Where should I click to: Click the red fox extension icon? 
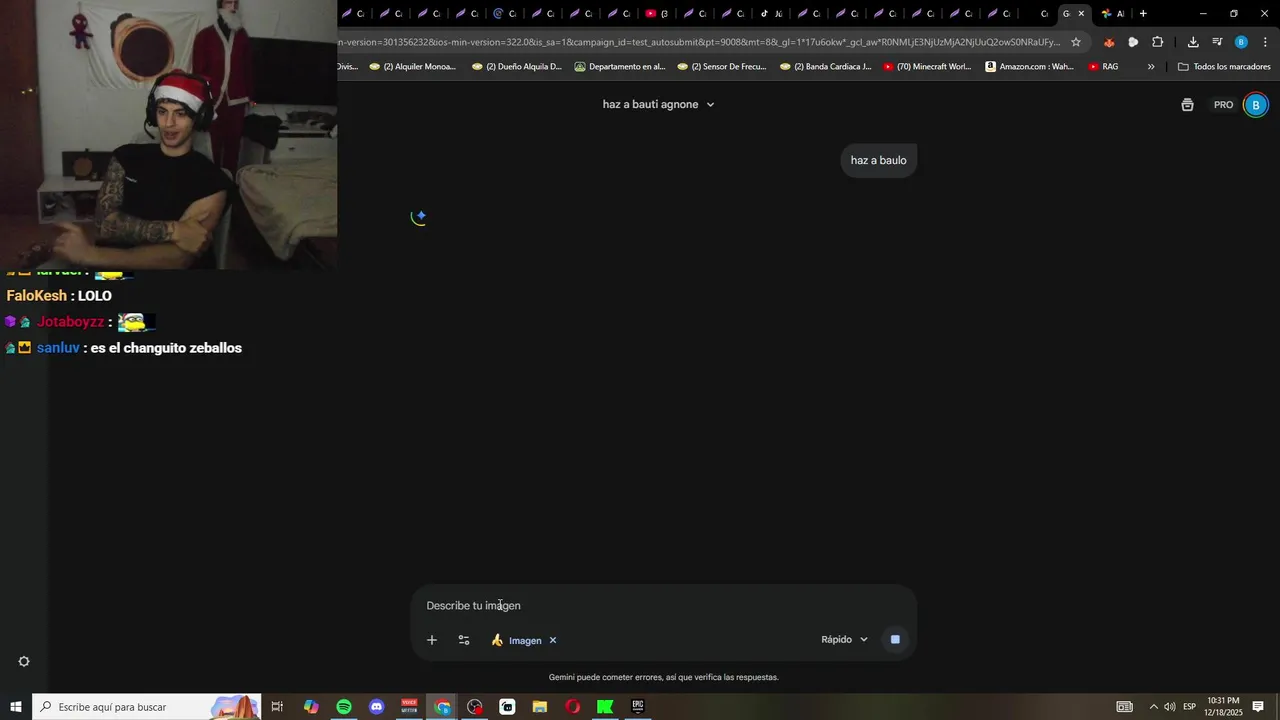tap(1109, 42)
